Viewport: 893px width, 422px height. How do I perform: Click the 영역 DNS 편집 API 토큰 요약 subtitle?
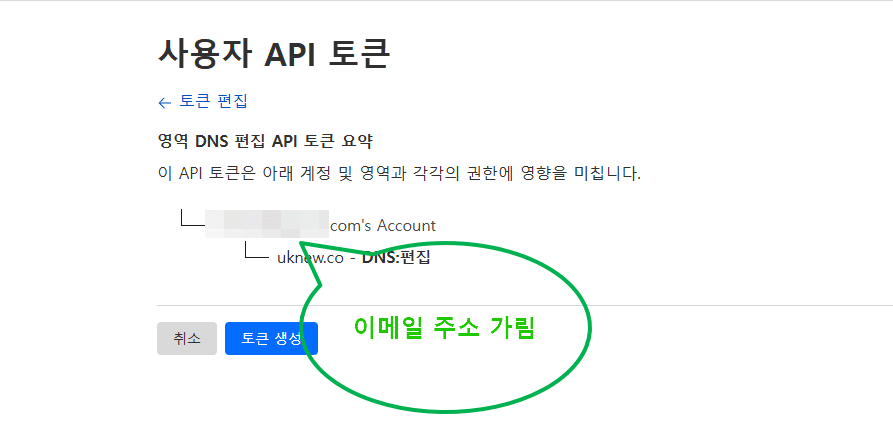(x=265, y=142)
